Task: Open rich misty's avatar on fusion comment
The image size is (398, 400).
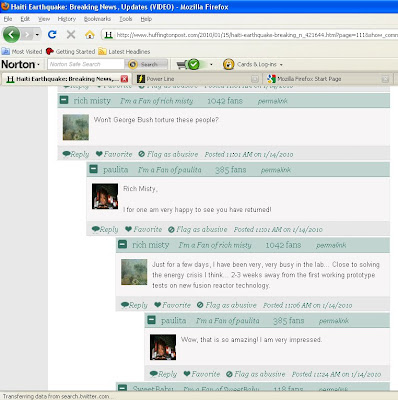Action: [134, 272]
